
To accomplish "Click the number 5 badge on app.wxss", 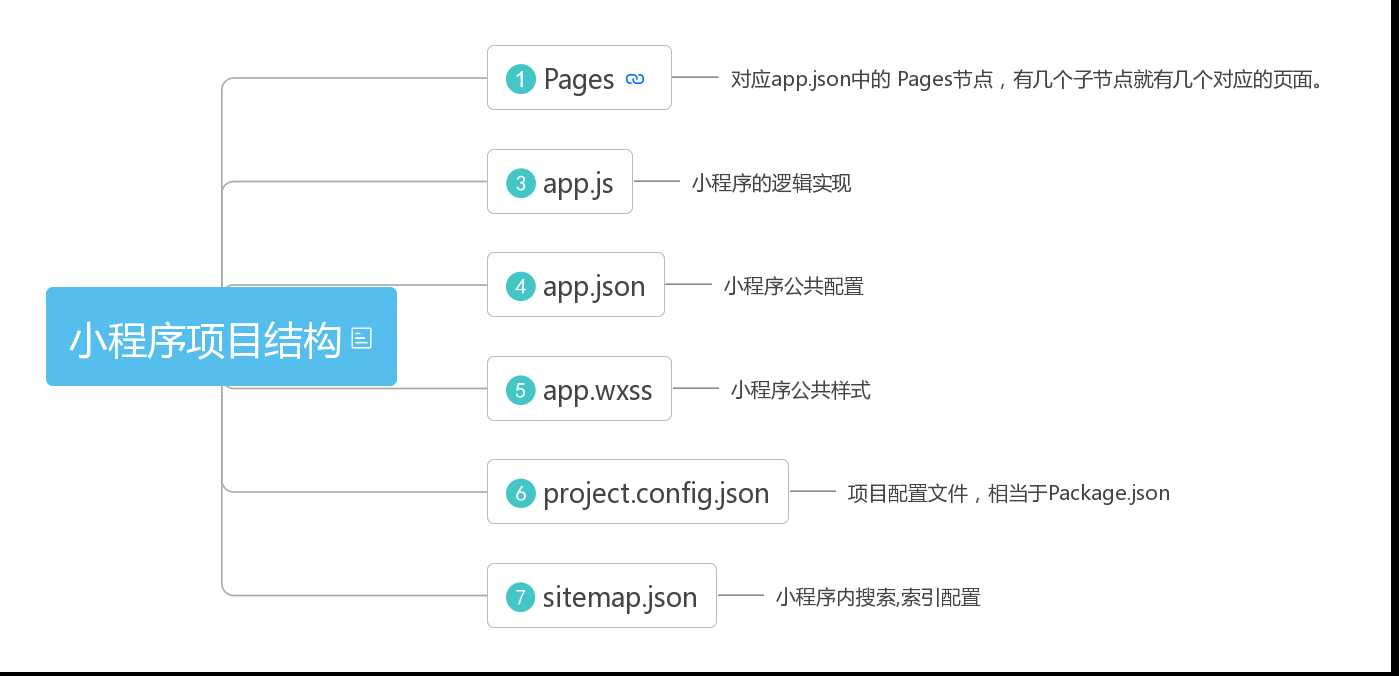I will tap(521, 390).
